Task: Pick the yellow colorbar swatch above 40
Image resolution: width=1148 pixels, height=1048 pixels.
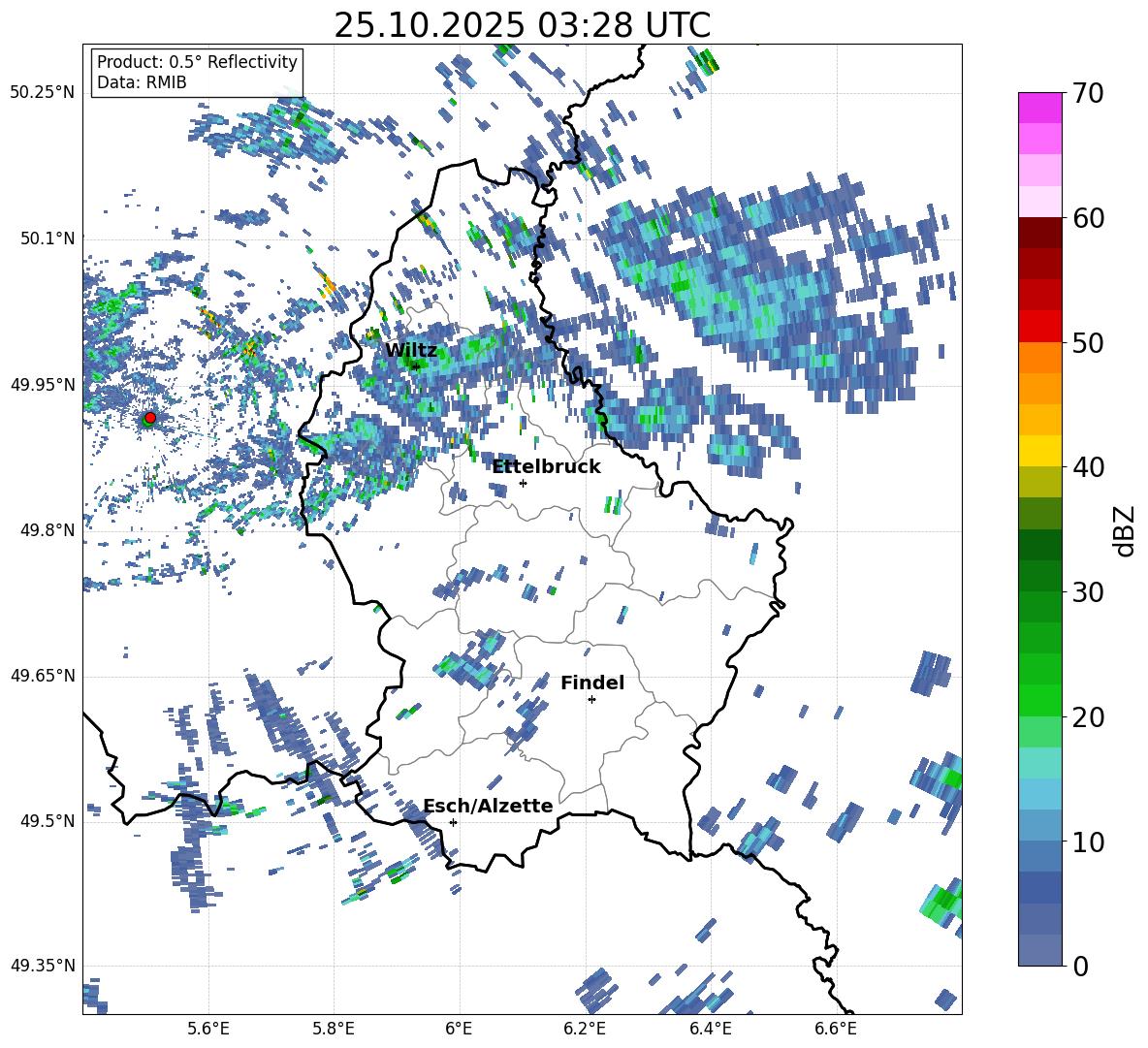Action: pos(1039,451)
